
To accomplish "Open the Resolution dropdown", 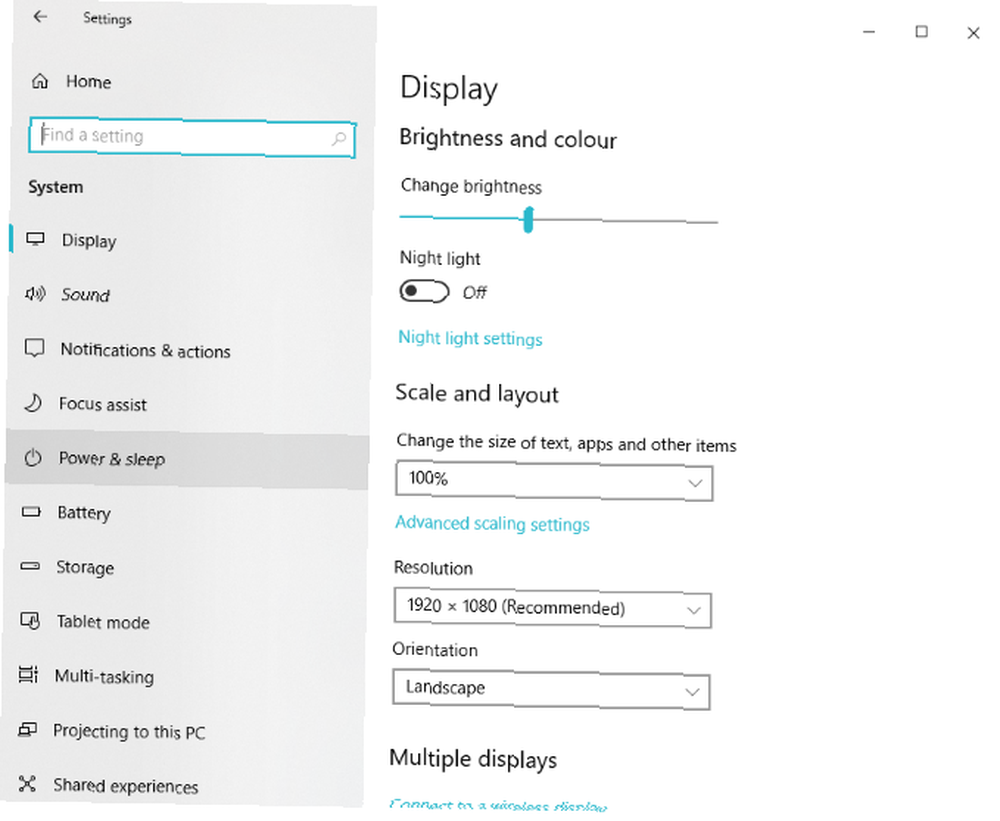I will tap(552, 608).
